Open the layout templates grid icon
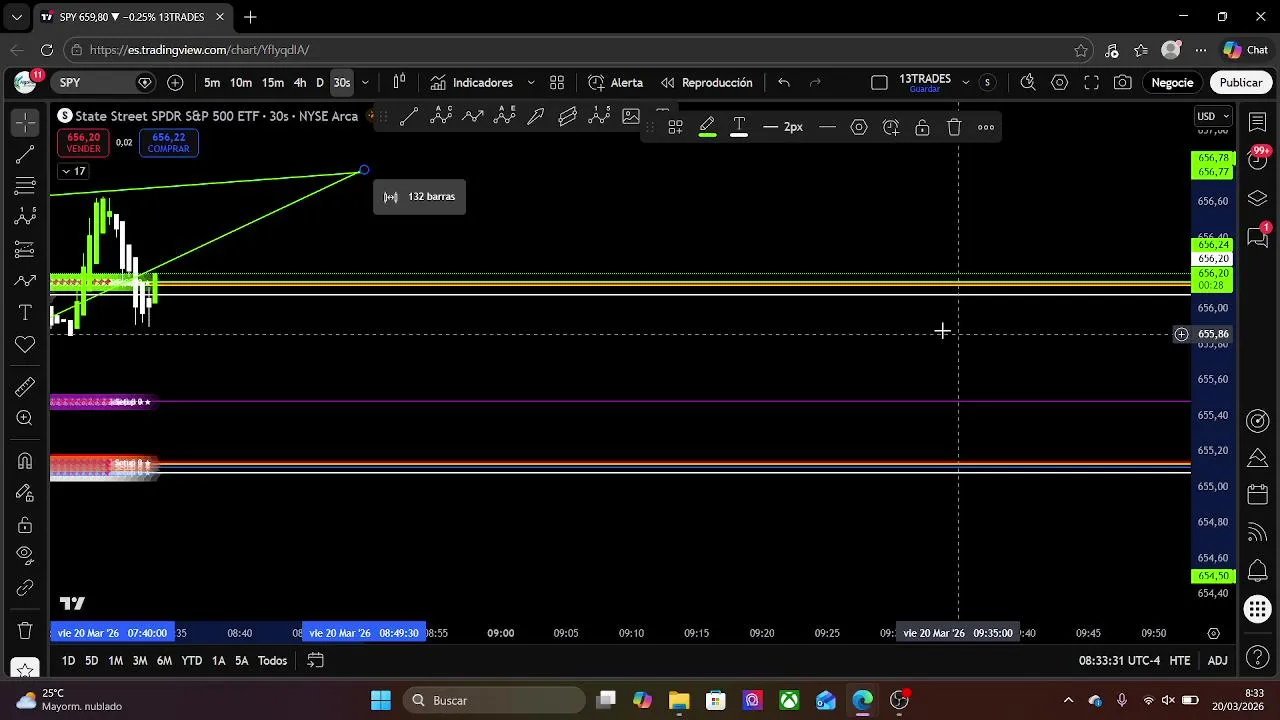Image resolution: width=1280 pixels, height=720 pixels. pyautogui.click(x=557, y=82)
